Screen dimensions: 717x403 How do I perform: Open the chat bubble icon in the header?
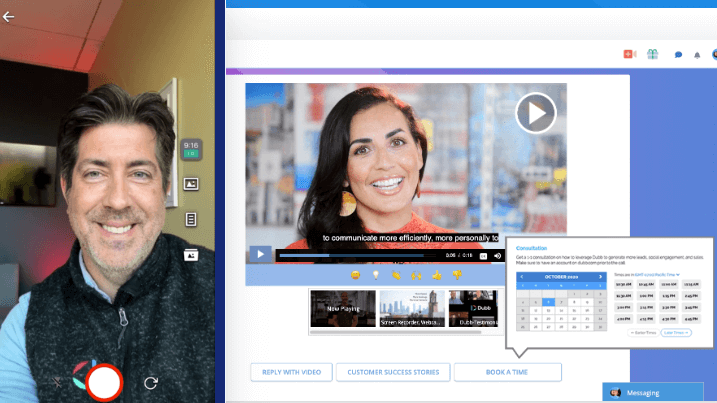(x=678, y=55)
